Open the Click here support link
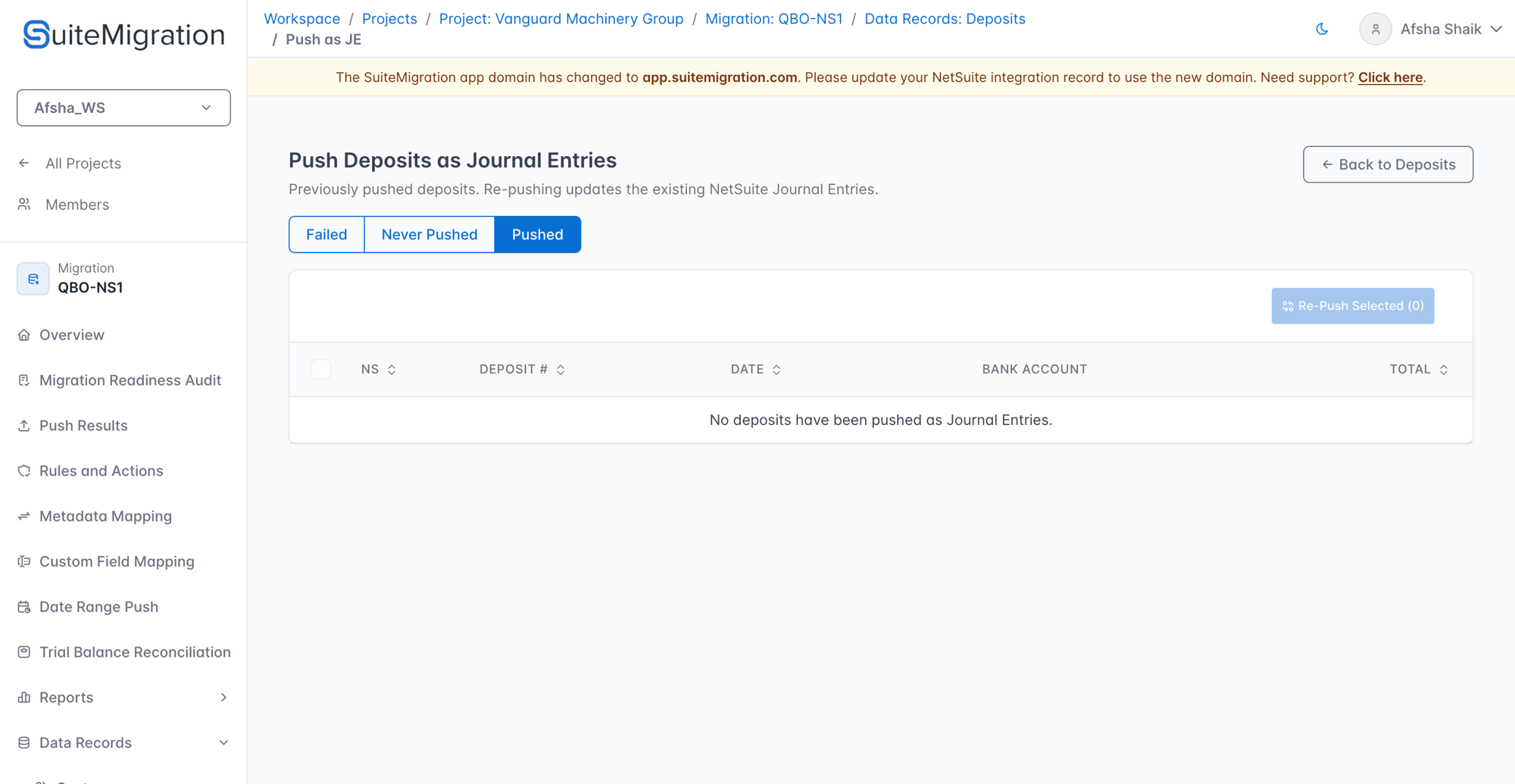1515x784 pixels. pos(1390,77)
